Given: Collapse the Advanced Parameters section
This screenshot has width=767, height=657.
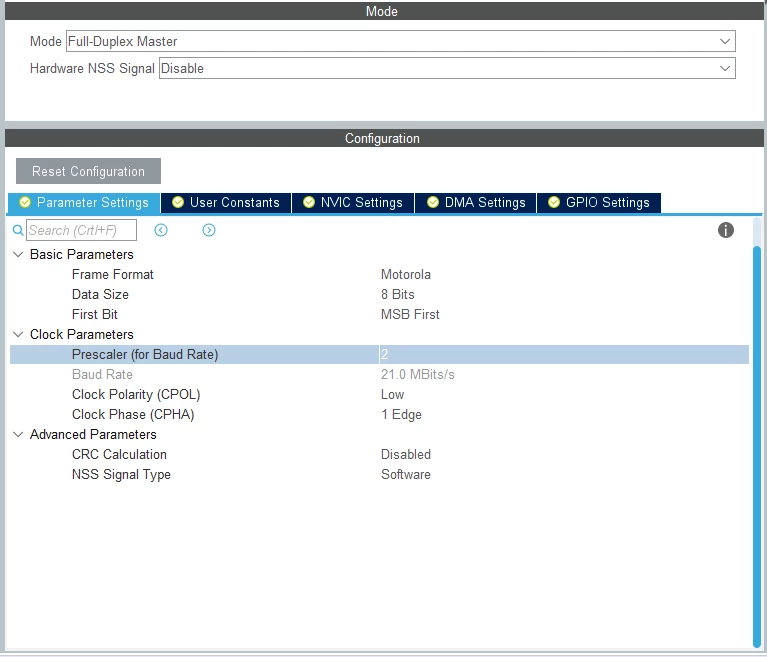Looking at the screenshot, I should 18,434.
